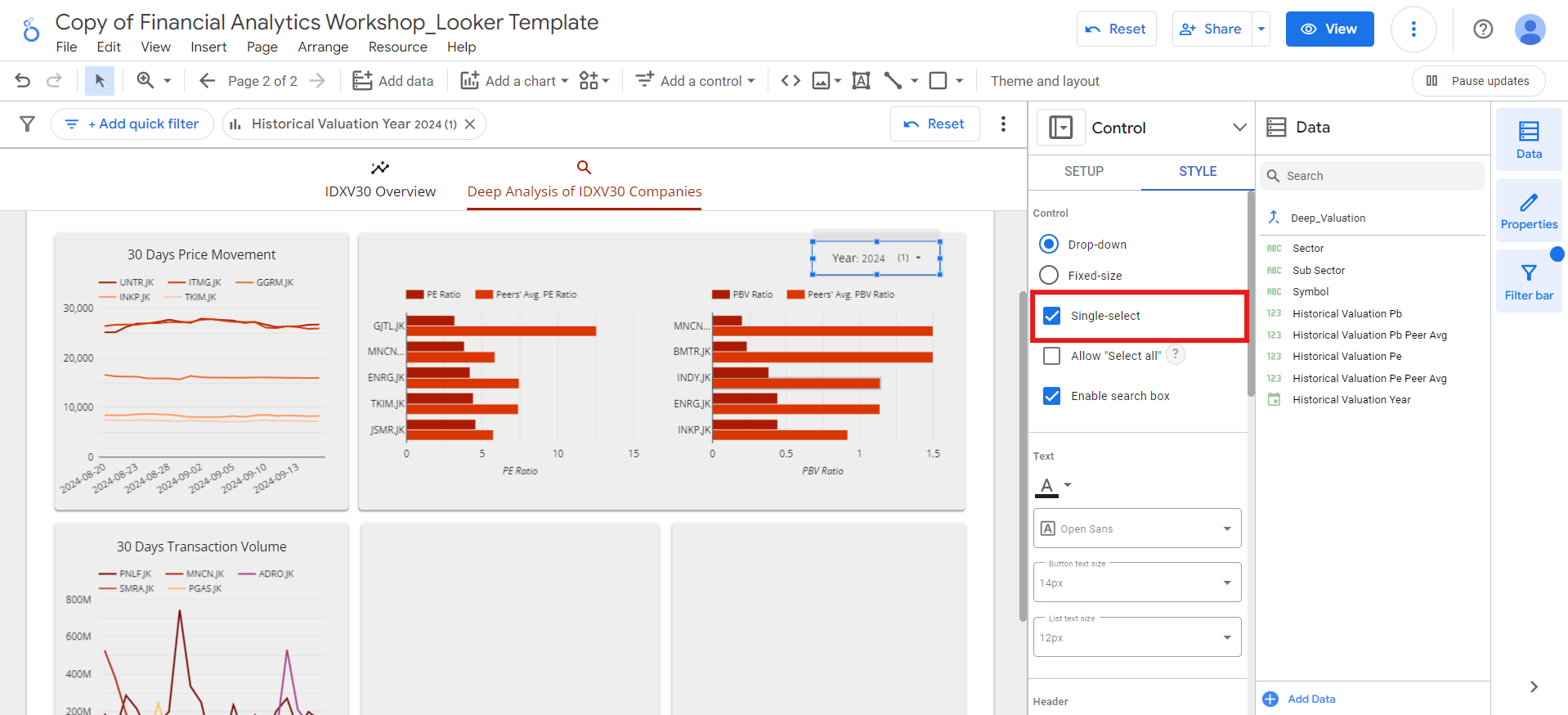This screenshot has width=1568, height=715.
Task: Activate the selection mode arrow tool
Action: point(100,80)
